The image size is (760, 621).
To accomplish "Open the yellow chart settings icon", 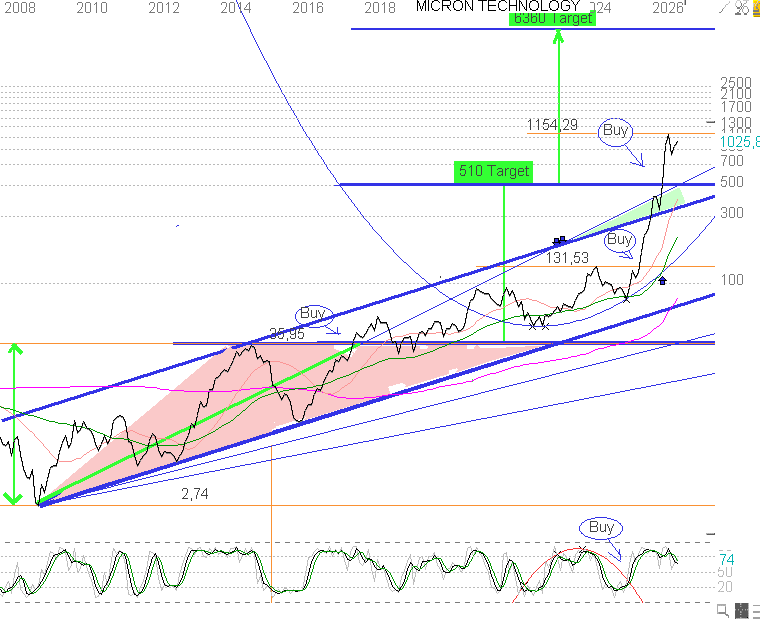I will pyautogui.click(x=756, y=8).
